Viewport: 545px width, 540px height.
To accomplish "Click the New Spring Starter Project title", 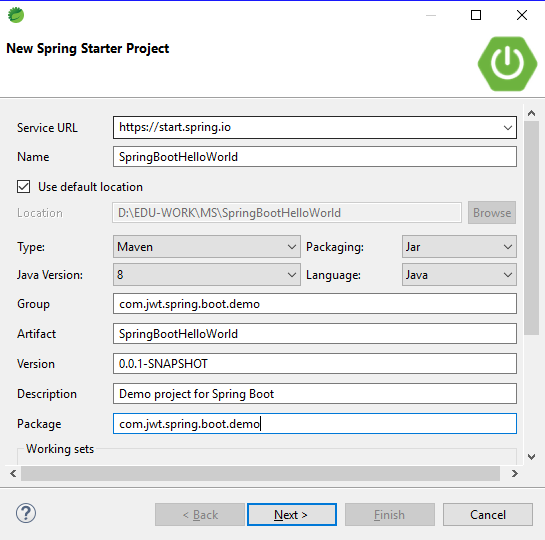I will point(88,48).
